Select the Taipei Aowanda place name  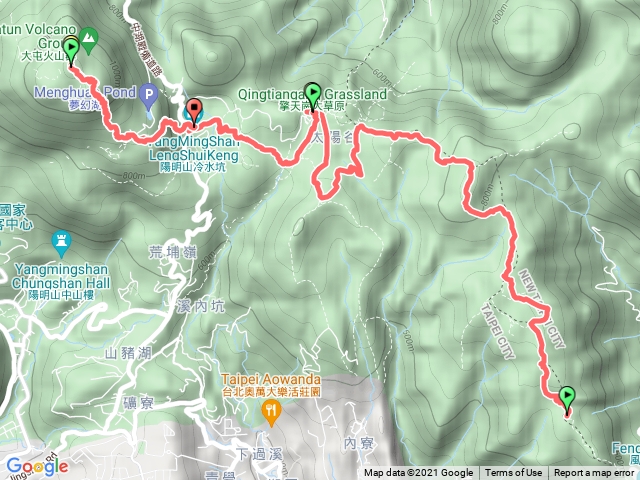pos(271,380)
